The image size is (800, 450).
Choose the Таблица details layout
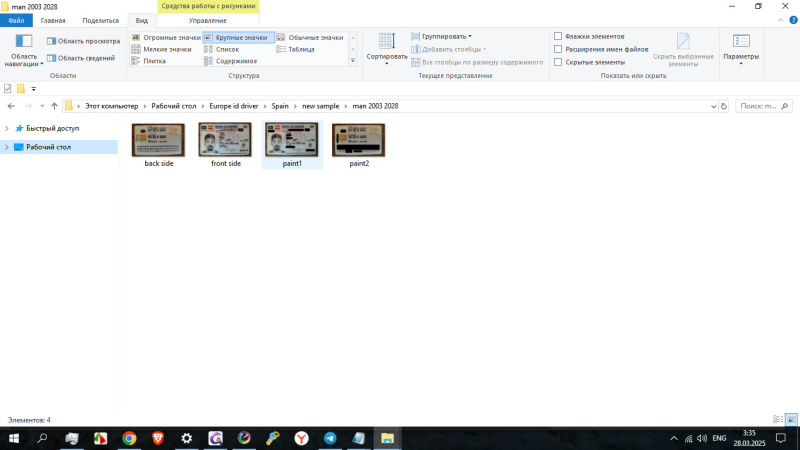[x=300, y=49]
